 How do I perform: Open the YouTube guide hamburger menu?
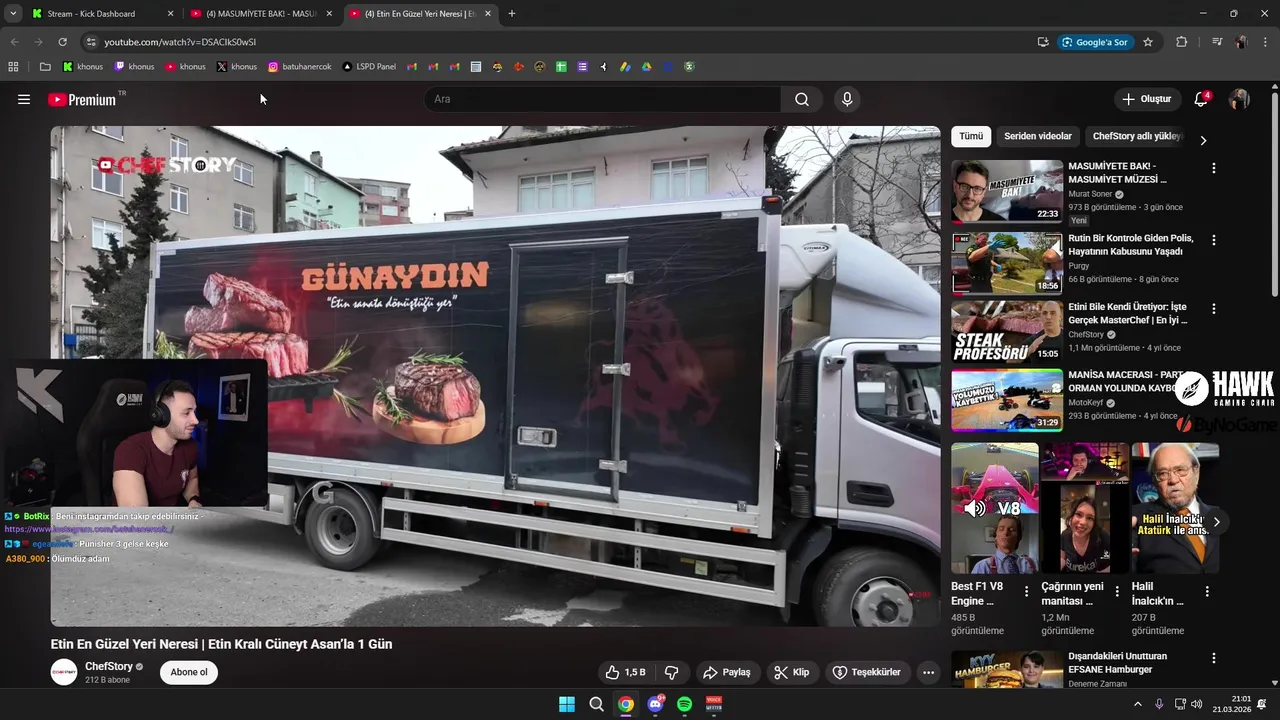[24, 99]
